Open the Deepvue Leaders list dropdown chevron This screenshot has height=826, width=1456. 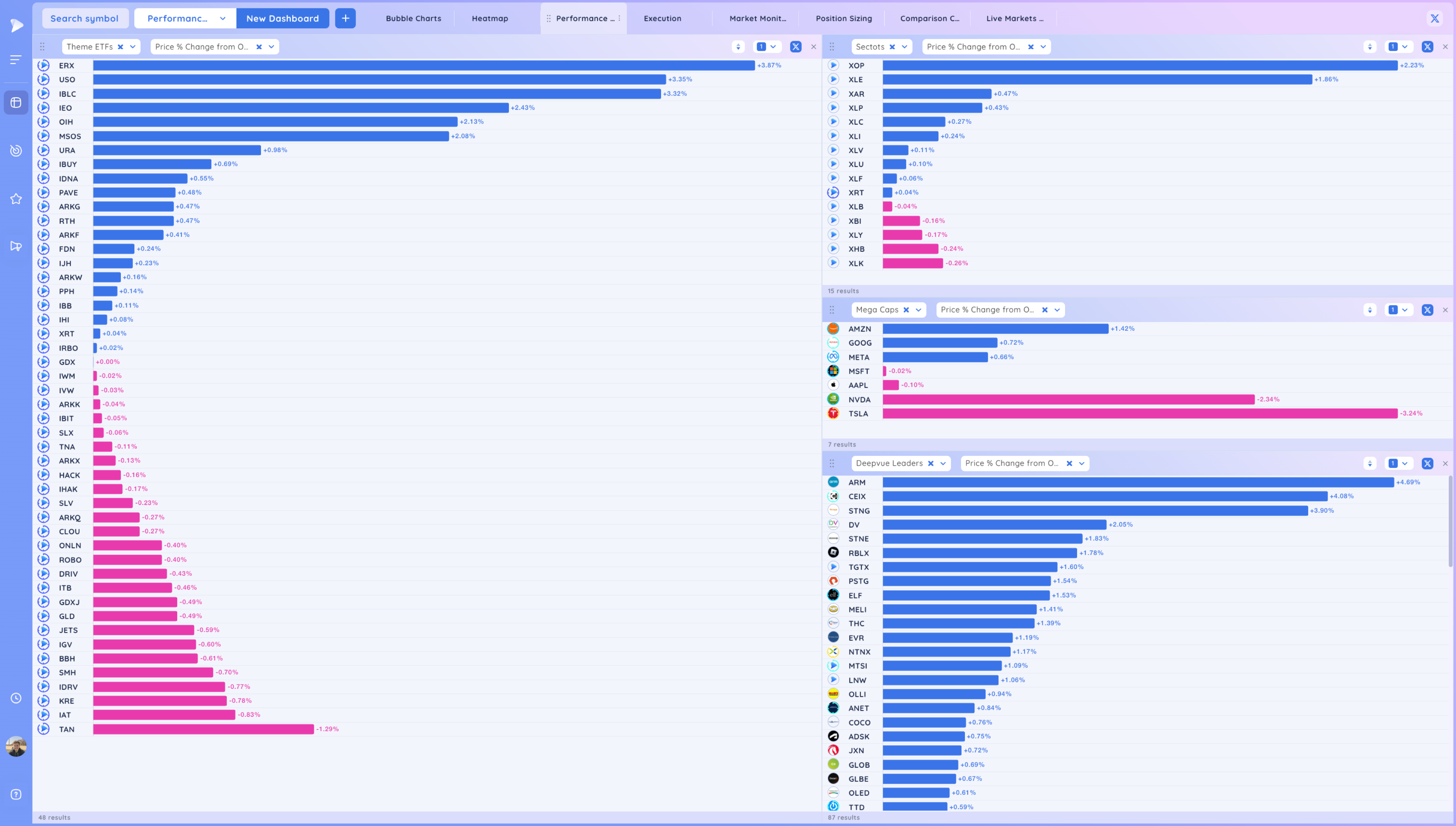pyautogui.click(x=943, y=464)
